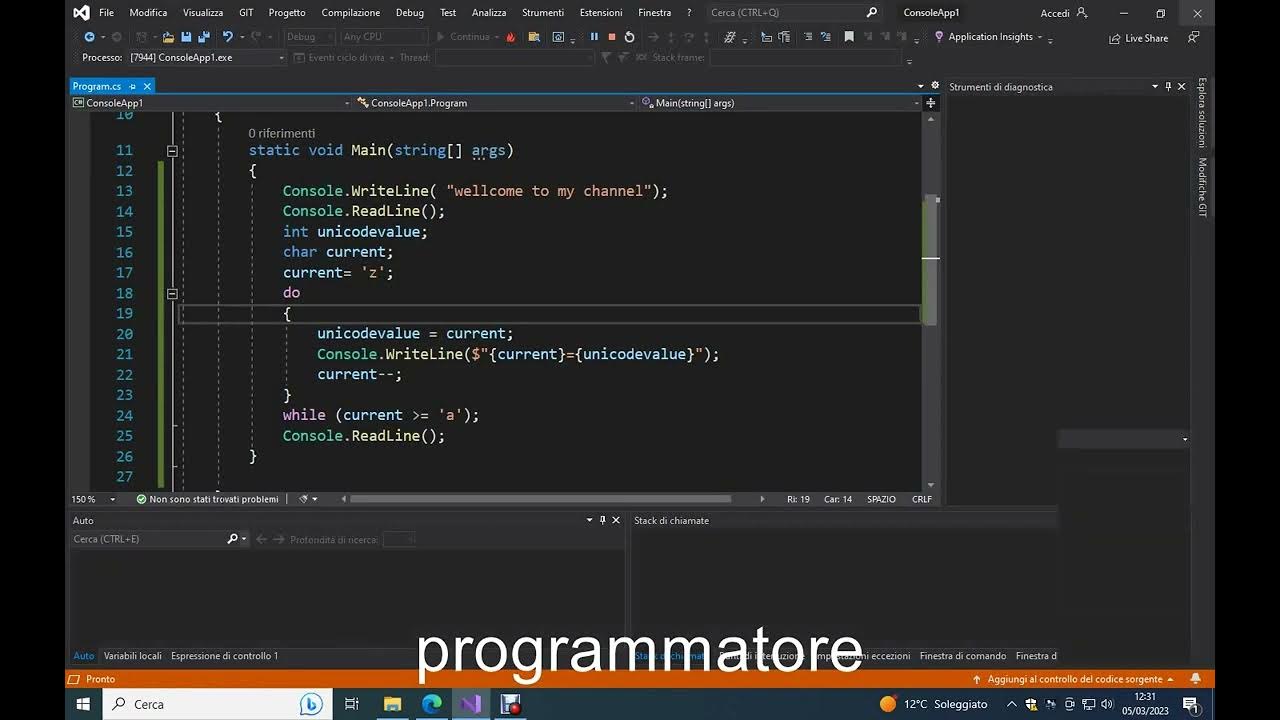Click the 0 riferimenti CodeLens link
The height and width of the screenshot is (720, 1280).
[x=282, y=133]
